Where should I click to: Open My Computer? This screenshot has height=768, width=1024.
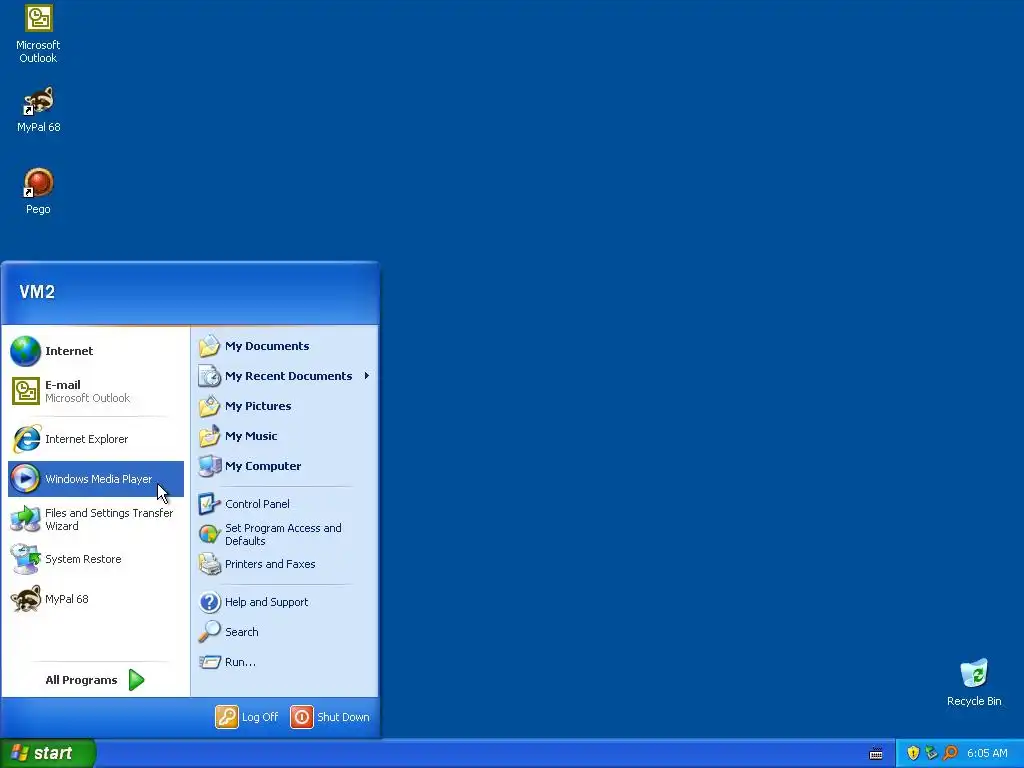(x=285, y=466)
